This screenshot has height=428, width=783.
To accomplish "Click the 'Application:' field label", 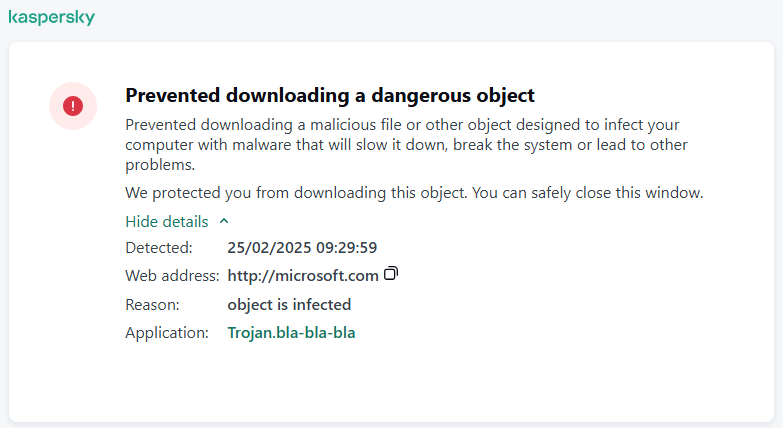I will click(167, 332).
